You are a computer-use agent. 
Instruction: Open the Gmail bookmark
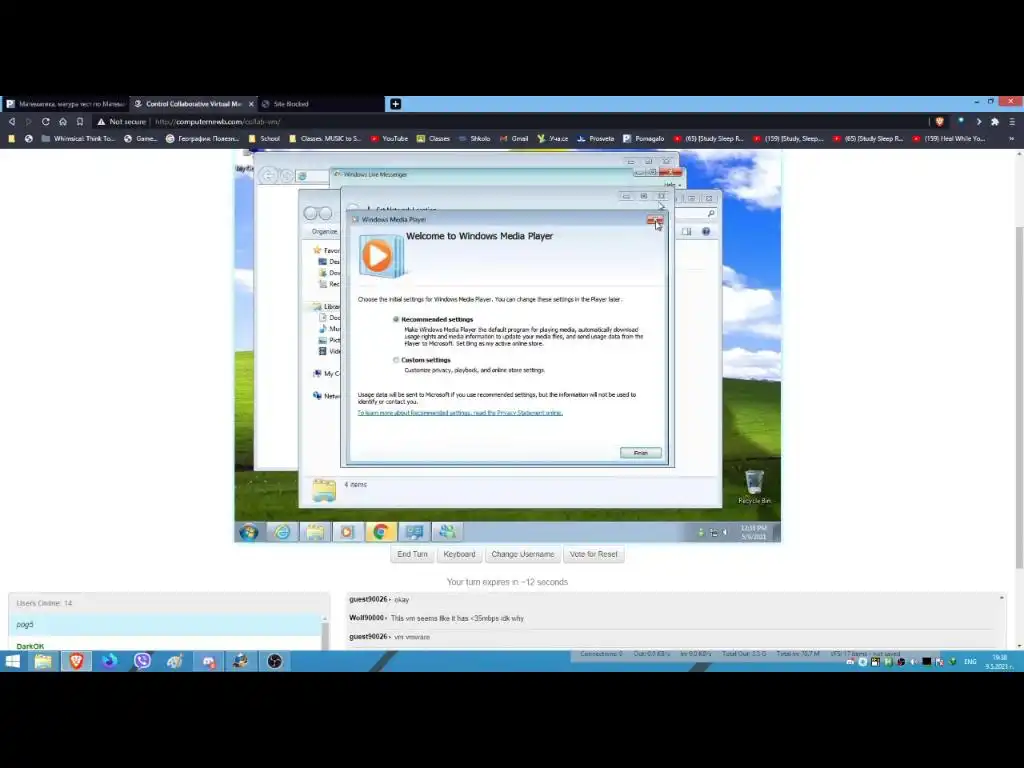point(514,138)
